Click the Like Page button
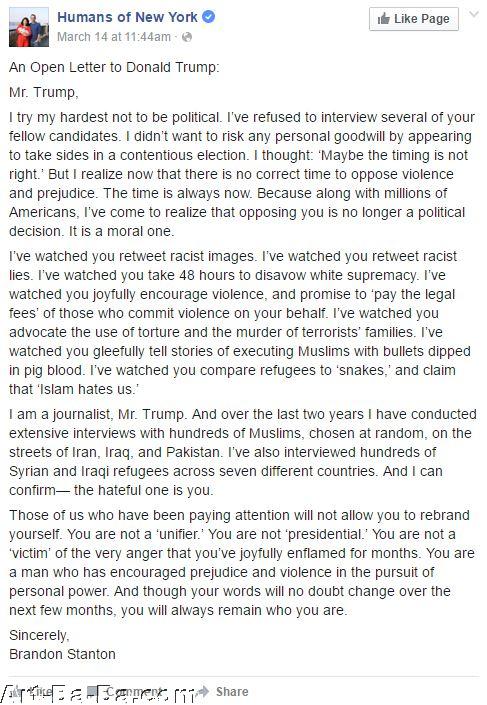487x705 pixels. tap(414, 19)
